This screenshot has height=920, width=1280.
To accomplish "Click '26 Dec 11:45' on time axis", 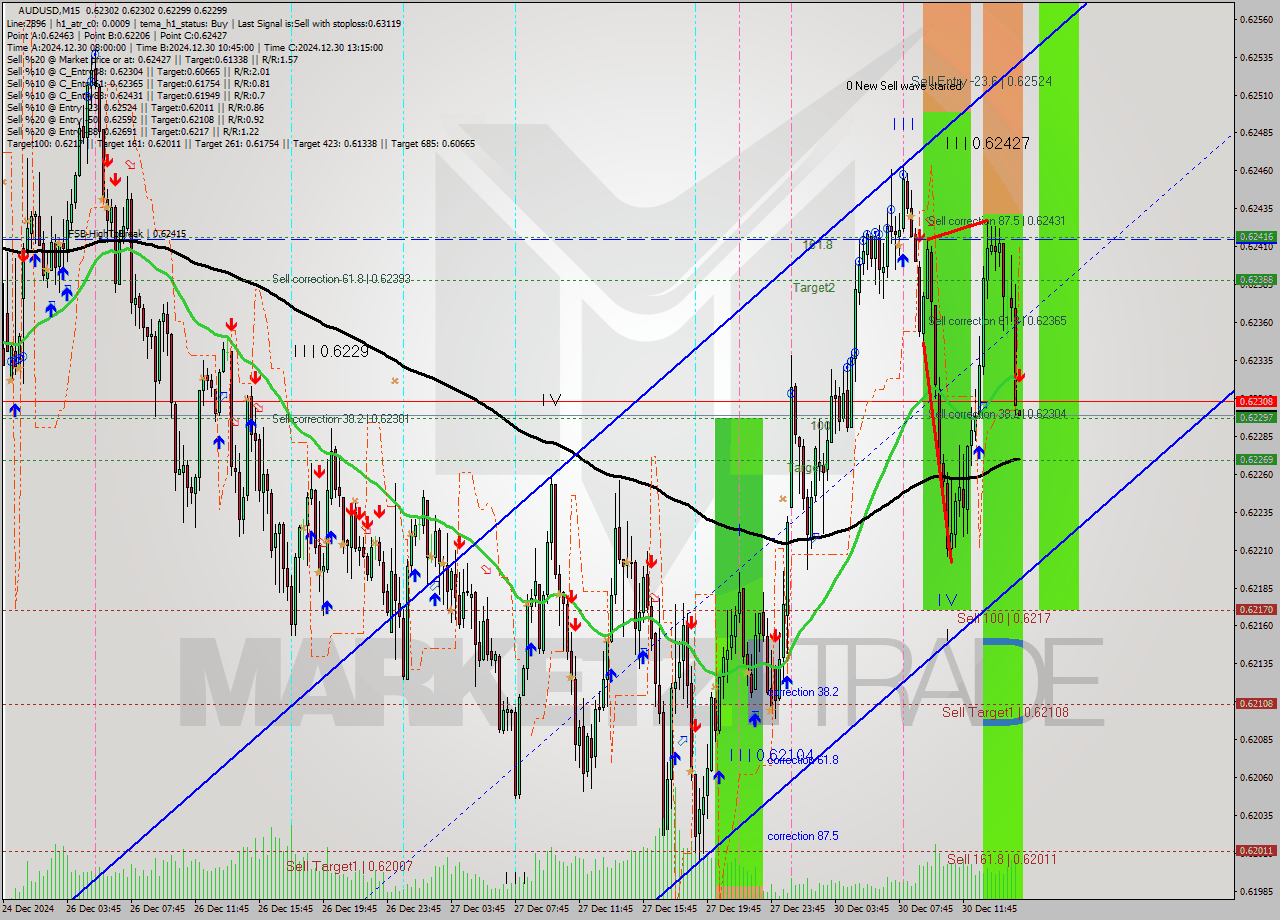I will coord(222,909).
